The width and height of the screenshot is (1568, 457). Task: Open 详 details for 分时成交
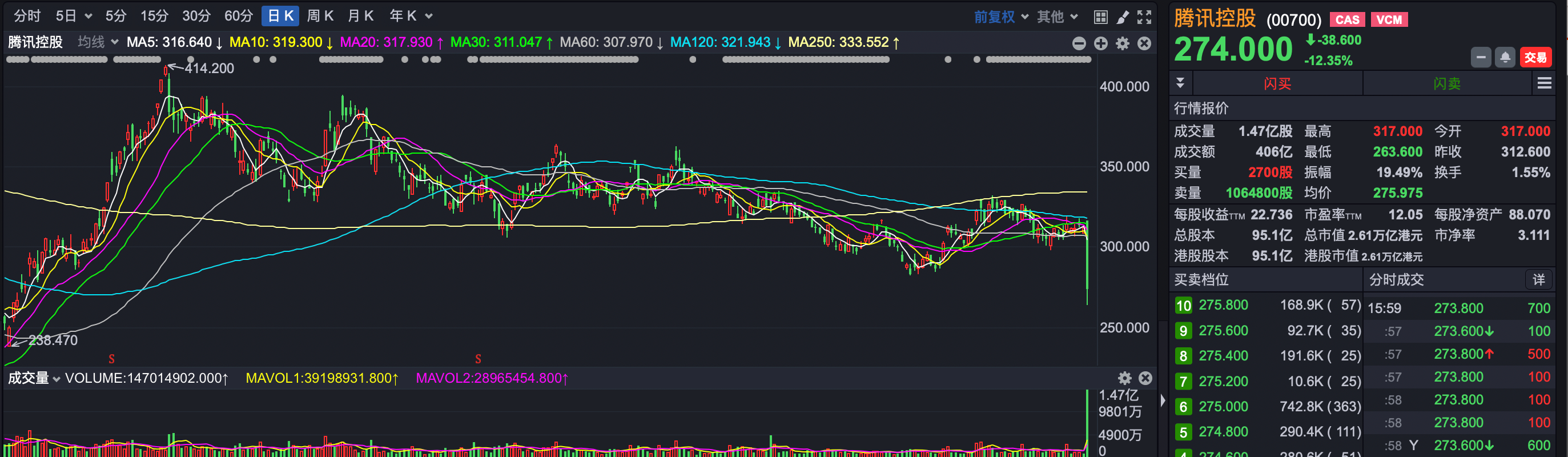[1539, 280]
